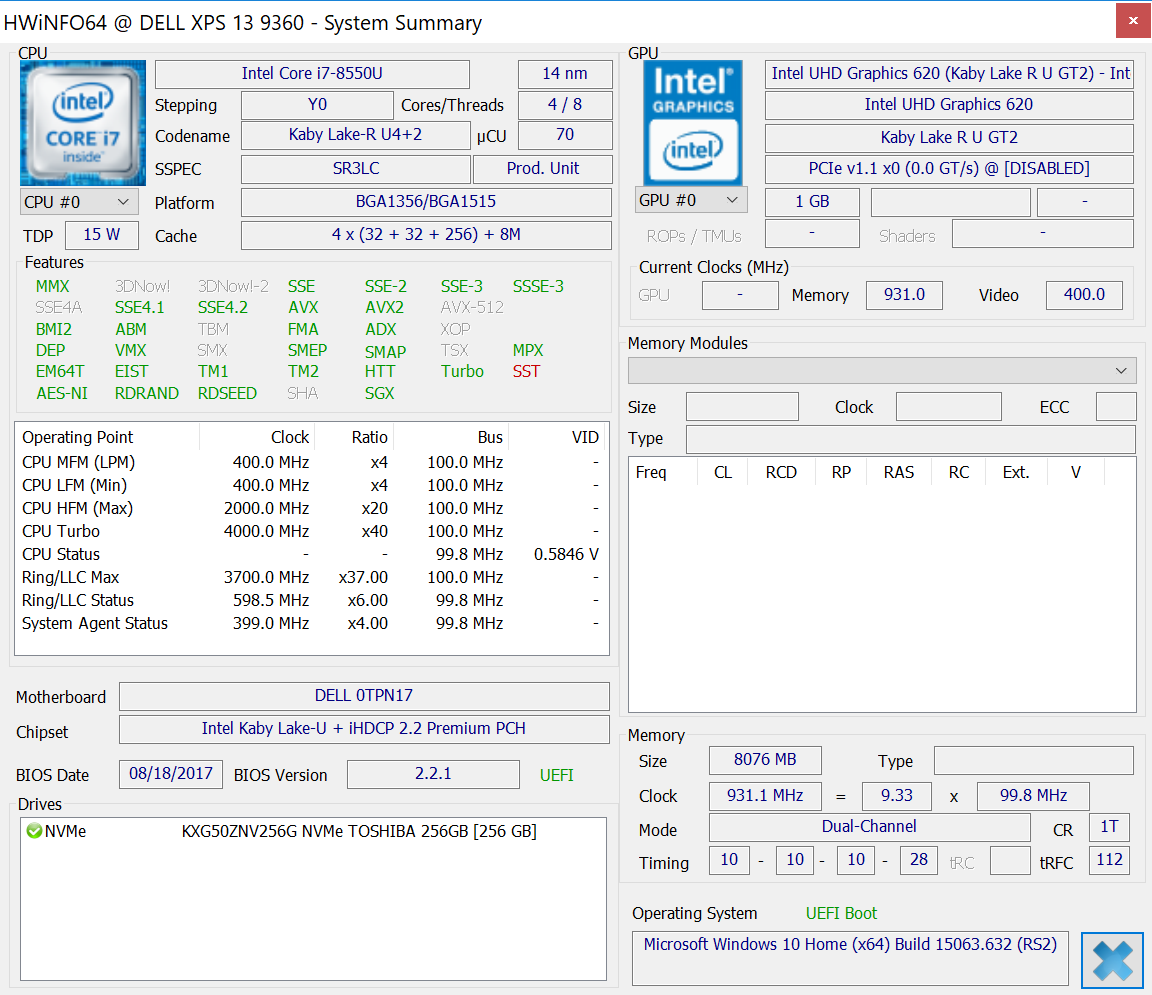This screenshot has height=995, width=1152.
Task: Click the green UEFI label beside BIOS Version
Action: tap(556, 775)
